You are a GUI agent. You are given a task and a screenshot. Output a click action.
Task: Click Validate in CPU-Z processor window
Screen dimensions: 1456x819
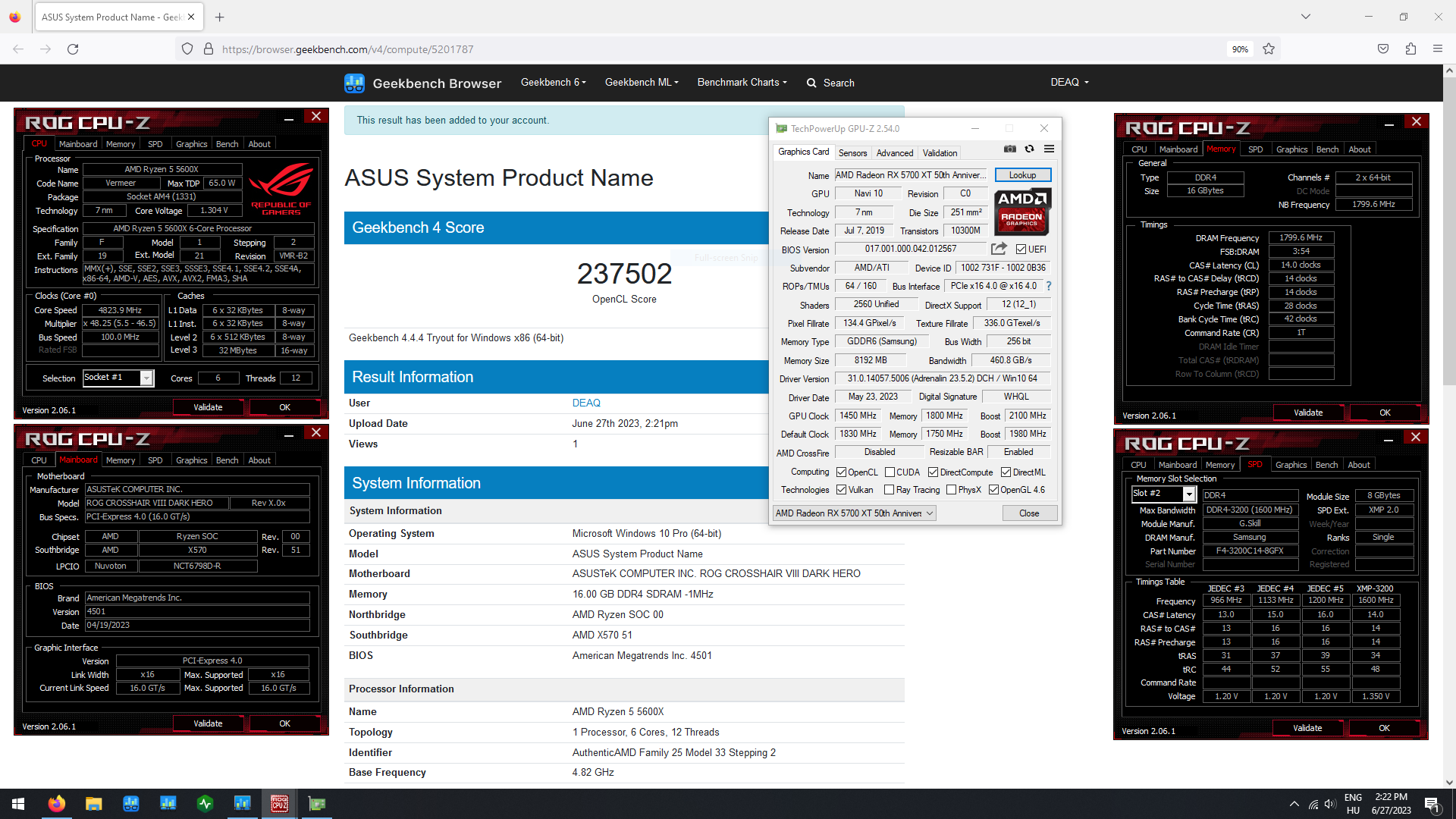[208, 407]
